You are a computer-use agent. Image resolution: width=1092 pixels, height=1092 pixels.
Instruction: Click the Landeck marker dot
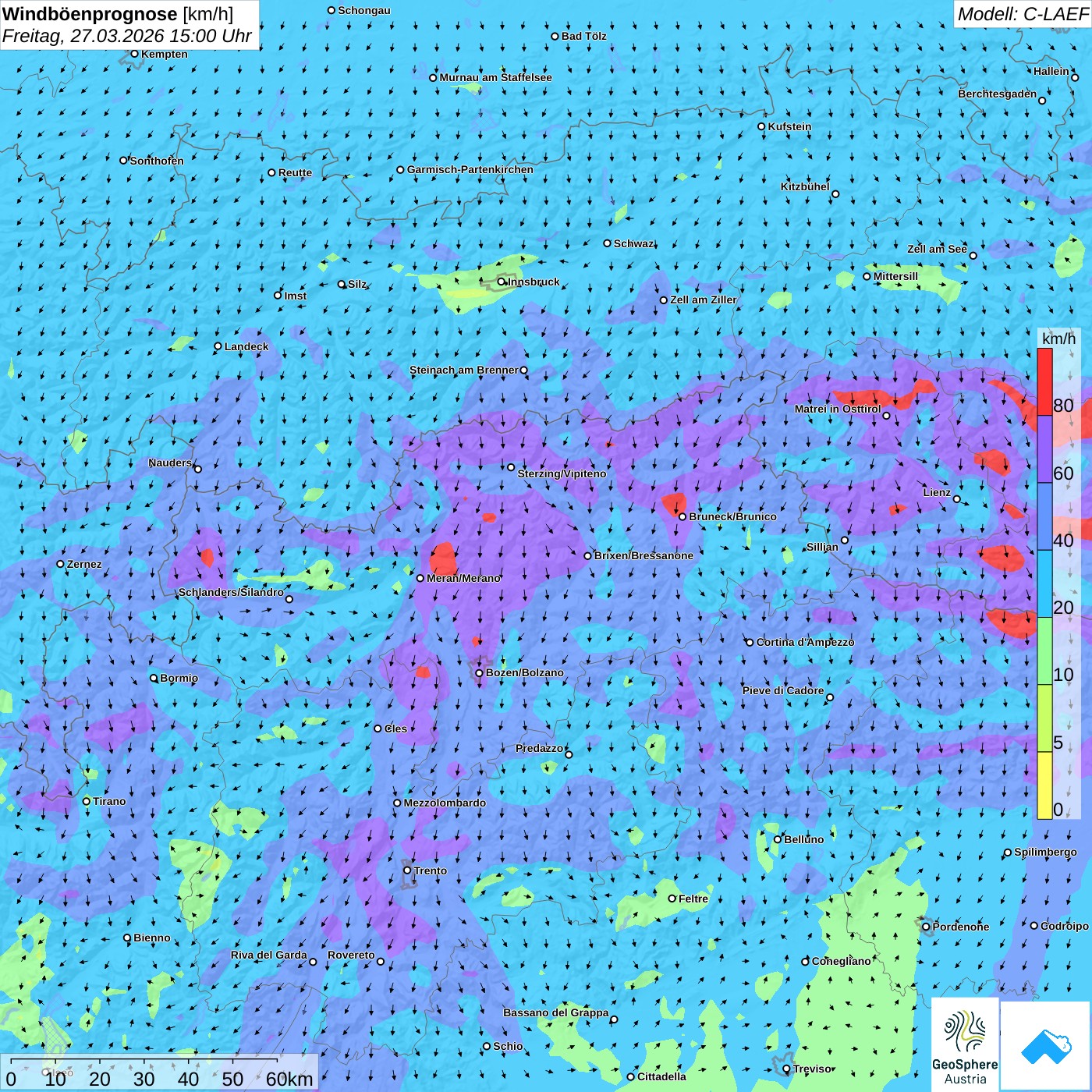click(x=218, y=346)
